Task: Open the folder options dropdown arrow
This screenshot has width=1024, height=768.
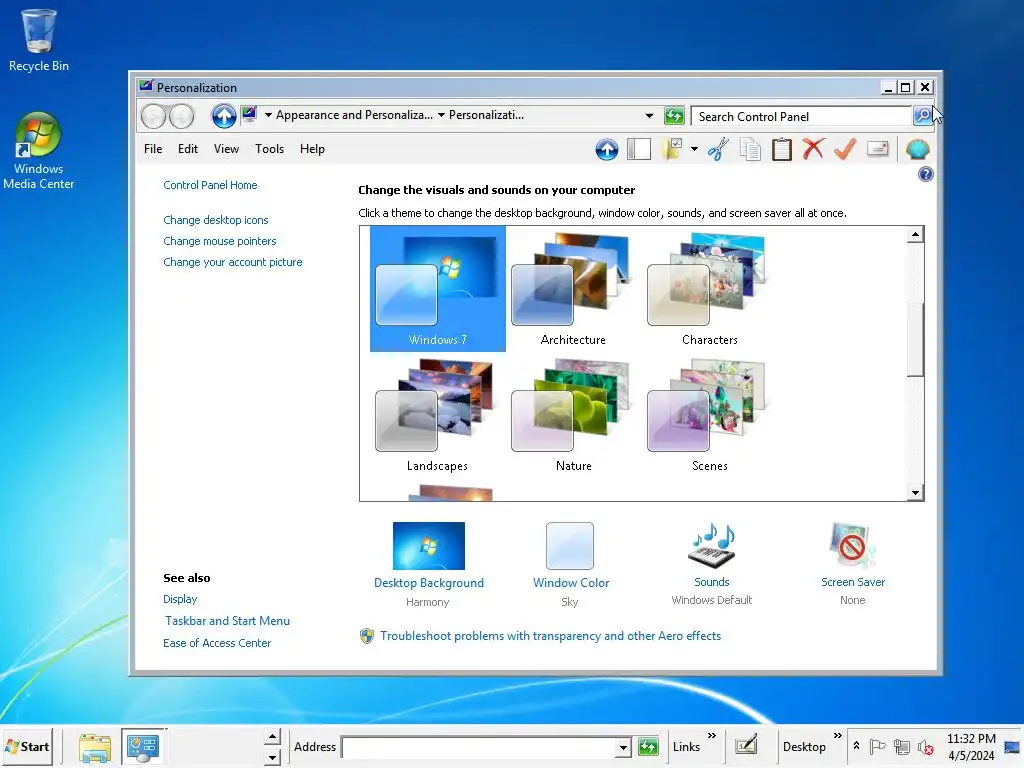Action: pyautogui.click(x=694, y=150)
